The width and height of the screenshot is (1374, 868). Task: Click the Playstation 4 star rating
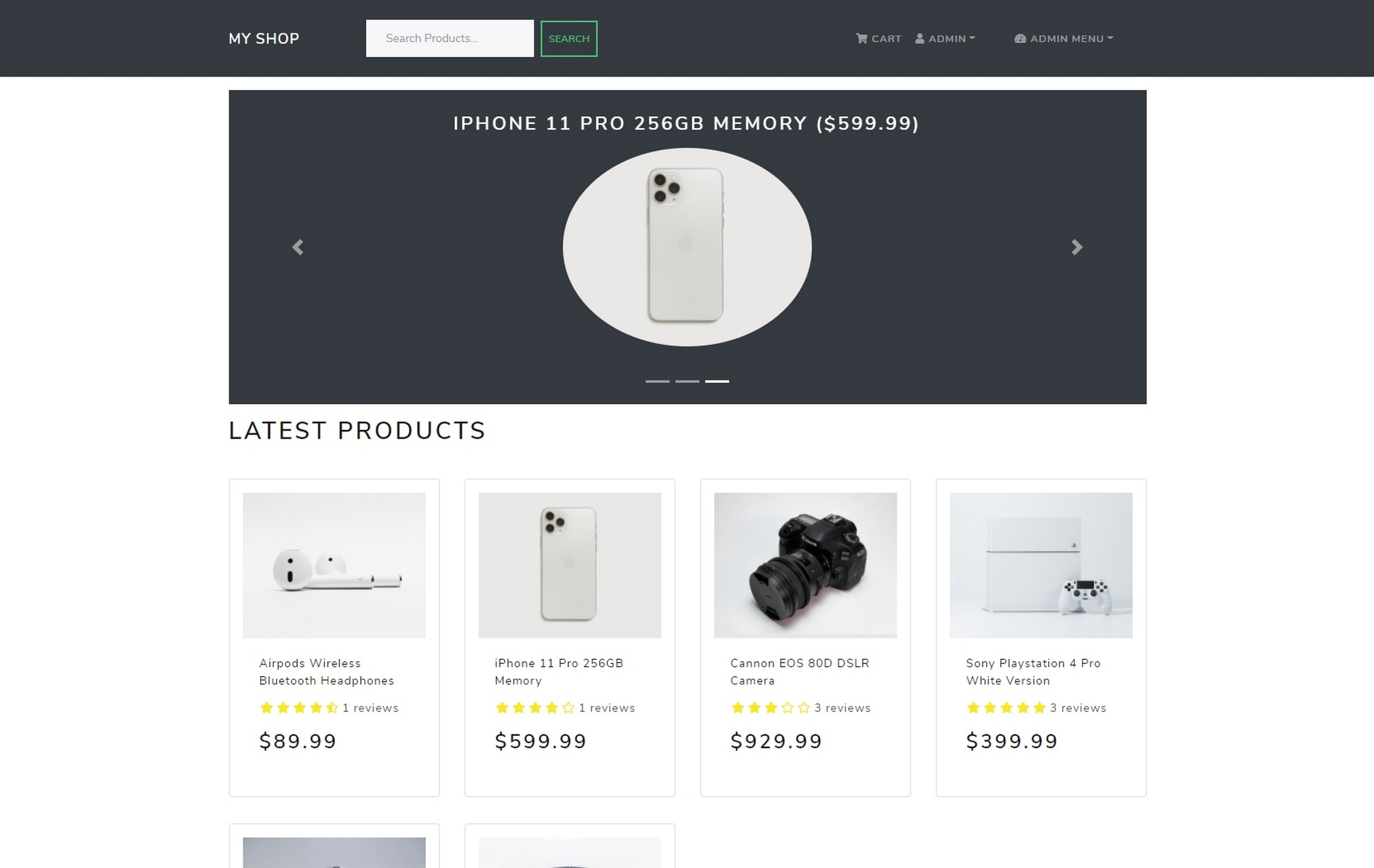click(1006, 708)
